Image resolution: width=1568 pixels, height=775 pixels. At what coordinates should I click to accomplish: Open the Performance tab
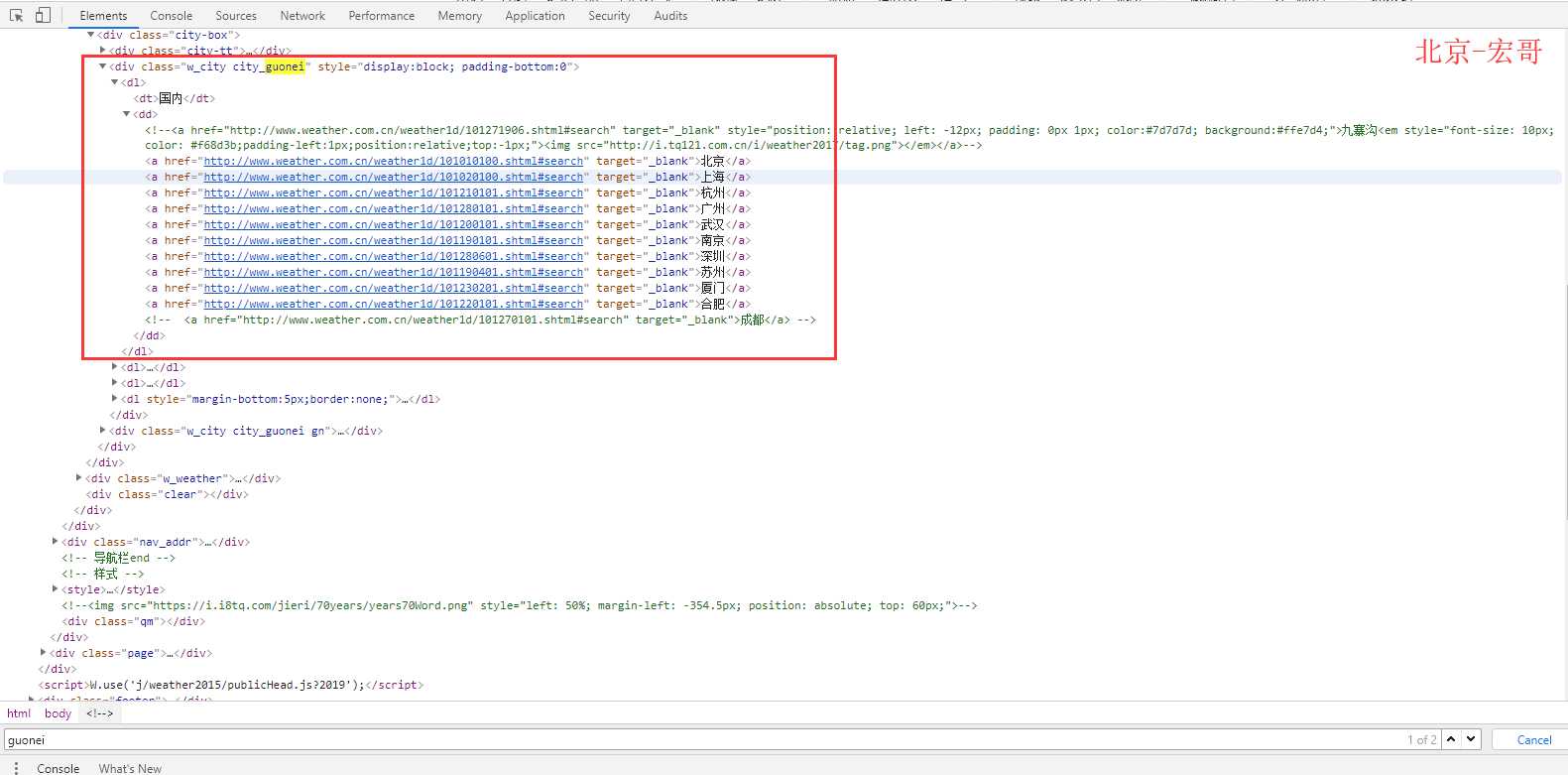(382, 16)
